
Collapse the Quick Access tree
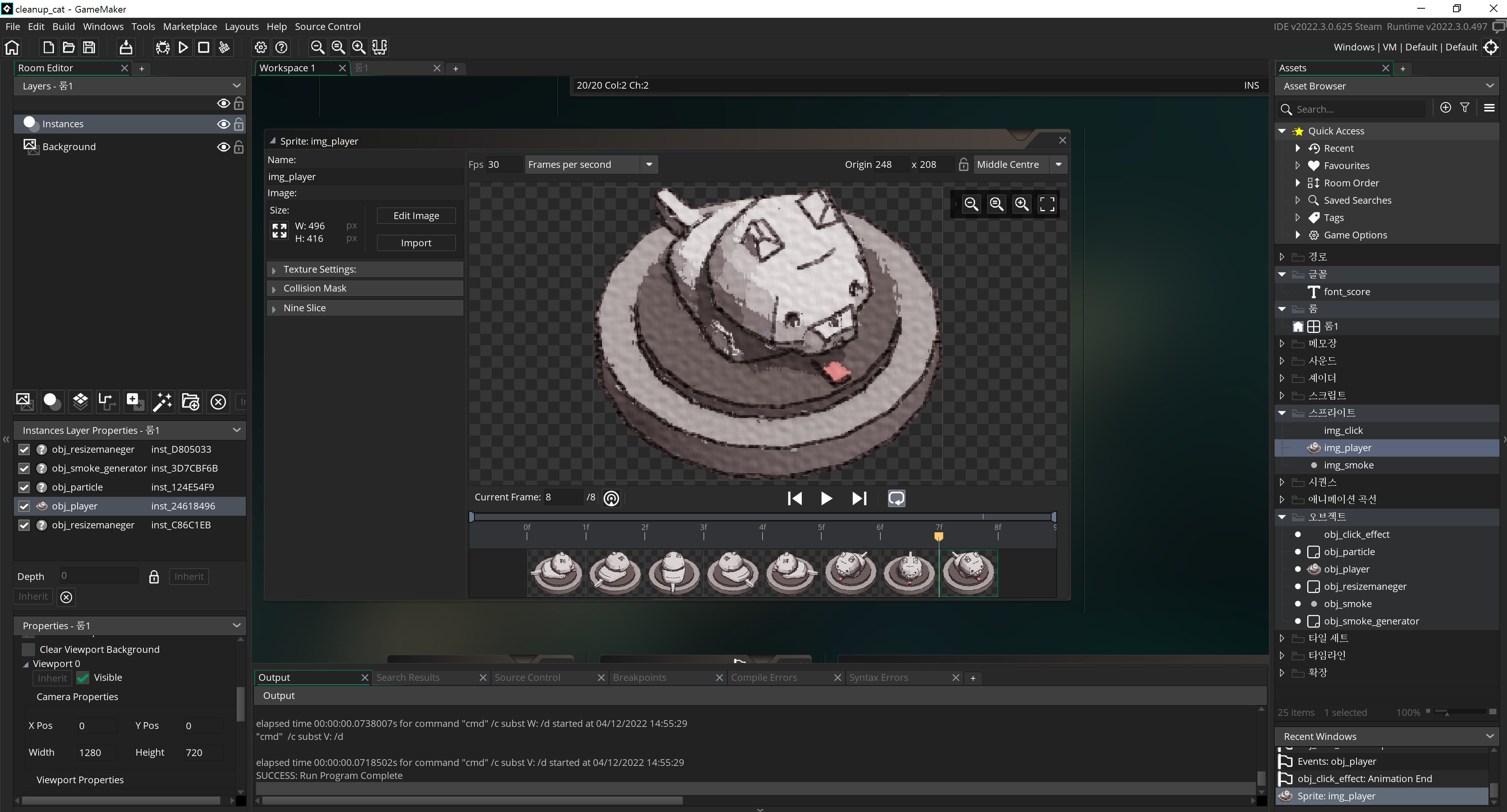coord(1281,131)
